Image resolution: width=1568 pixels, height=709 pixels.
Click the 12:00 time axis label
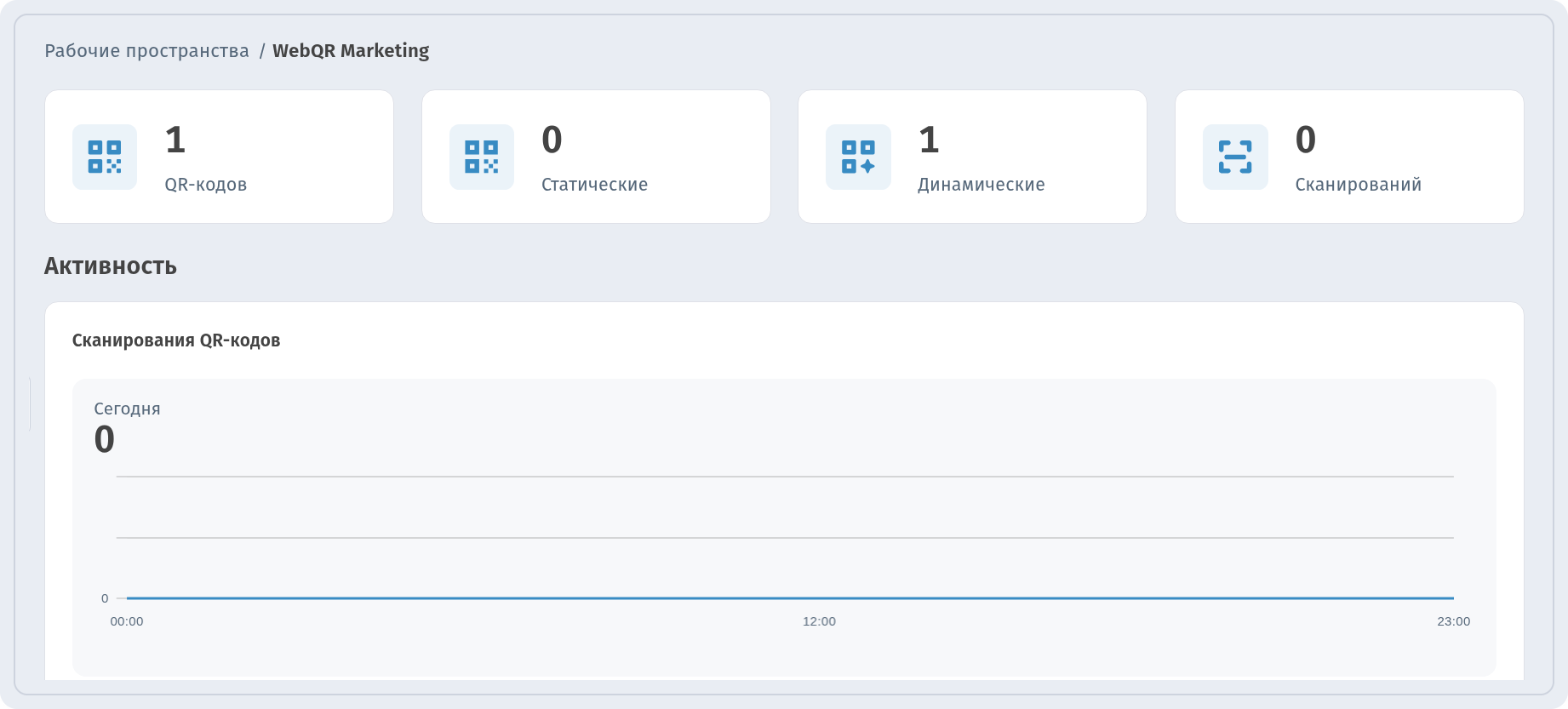click(x=819, y=621)
